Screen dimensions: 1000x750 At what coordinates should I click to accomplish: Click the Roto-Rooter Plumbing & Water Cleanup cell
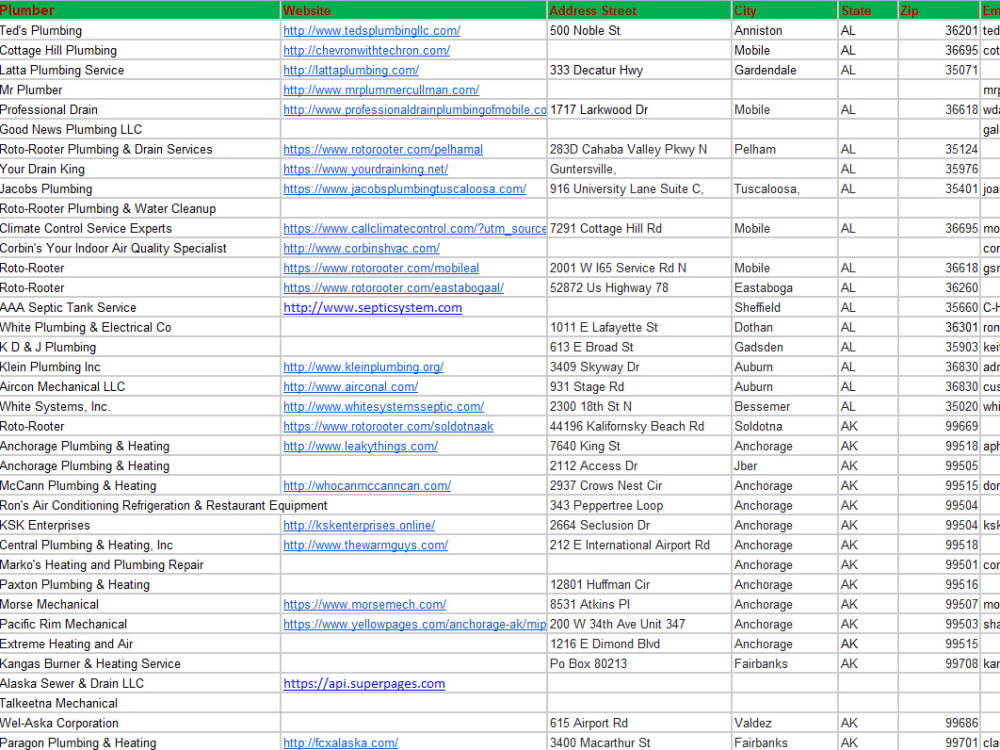140,209
